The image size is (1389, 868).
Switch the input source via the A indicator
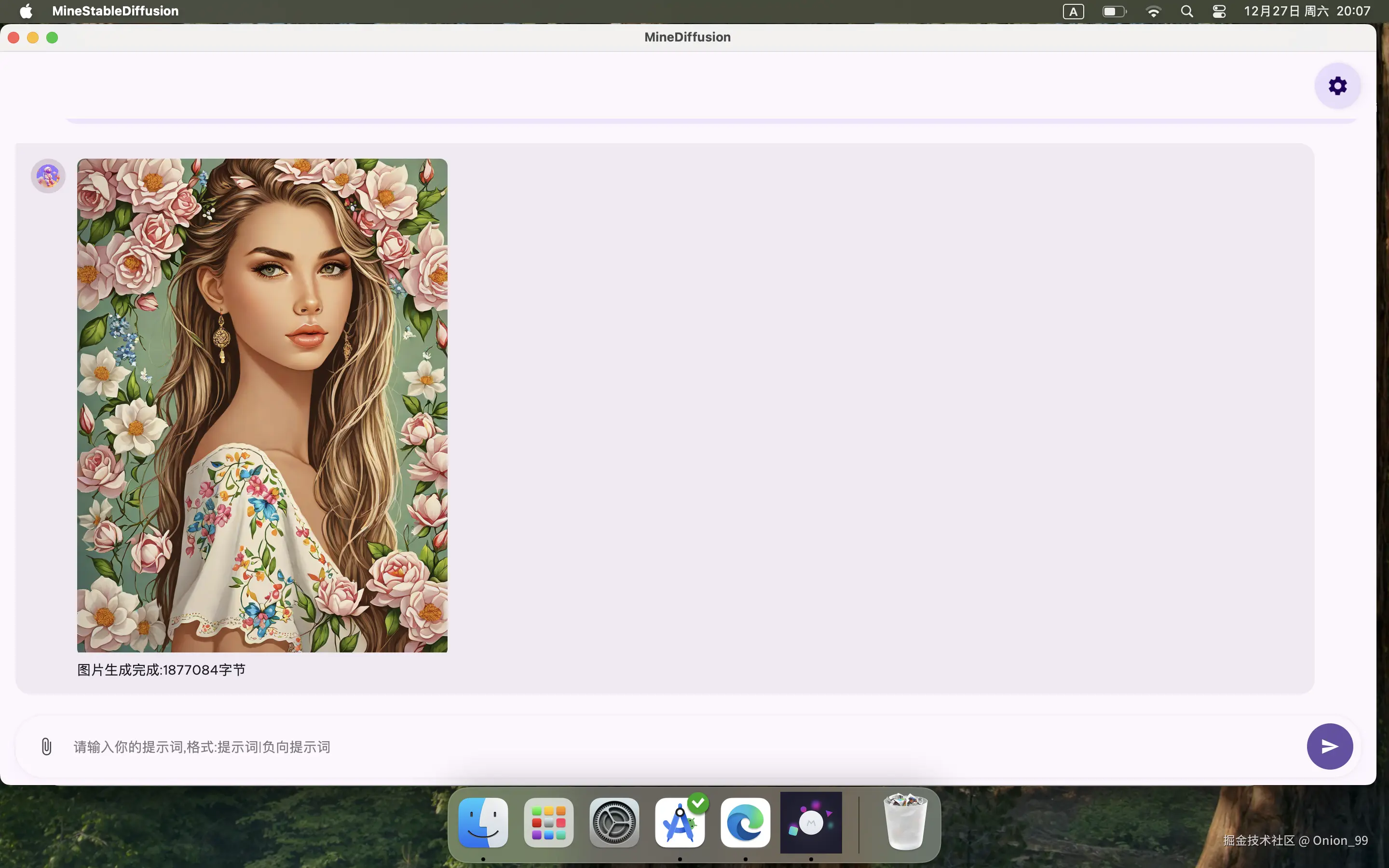coord(1073,11)
